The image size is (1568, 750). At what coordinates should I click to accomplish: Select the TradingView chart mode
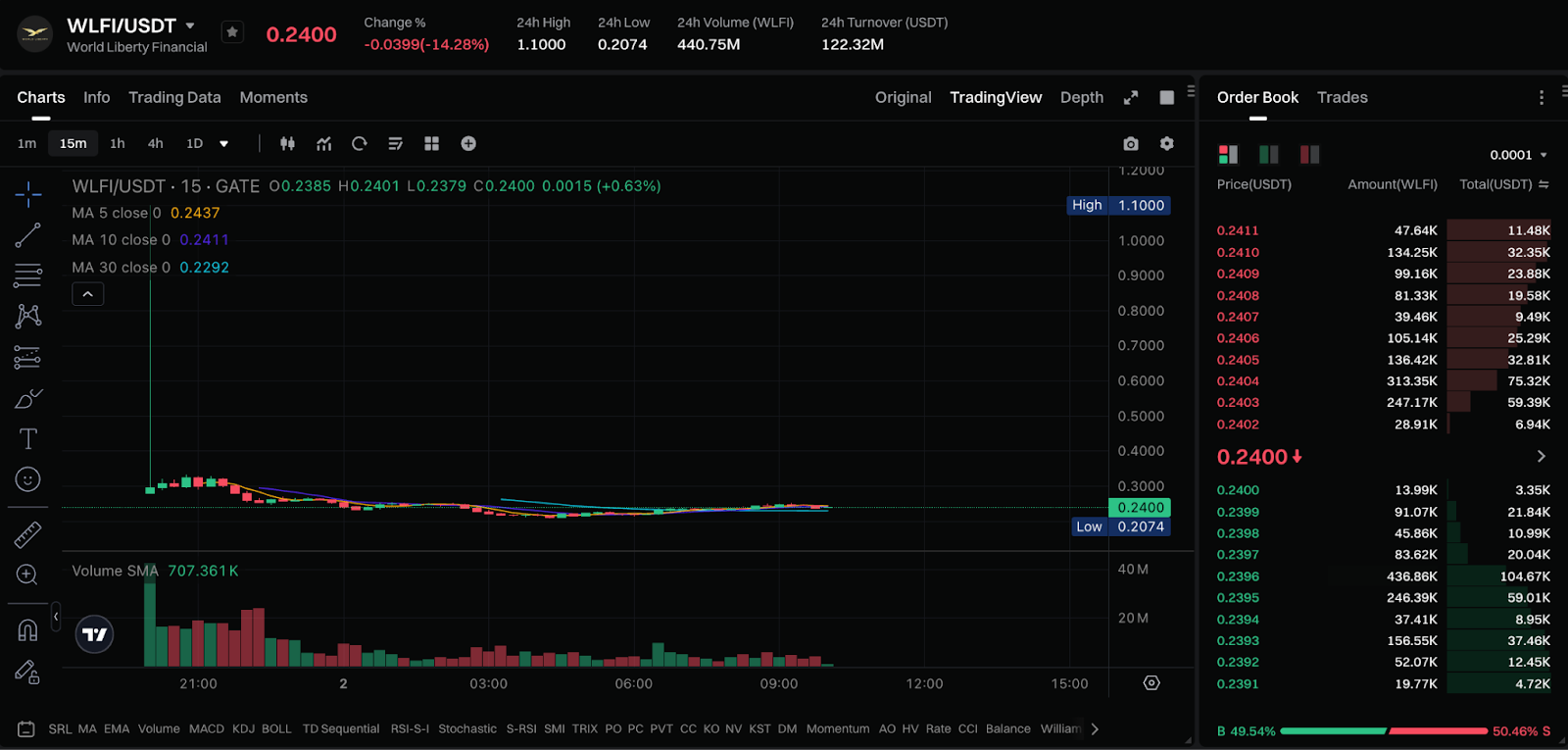tap(996, 97)
